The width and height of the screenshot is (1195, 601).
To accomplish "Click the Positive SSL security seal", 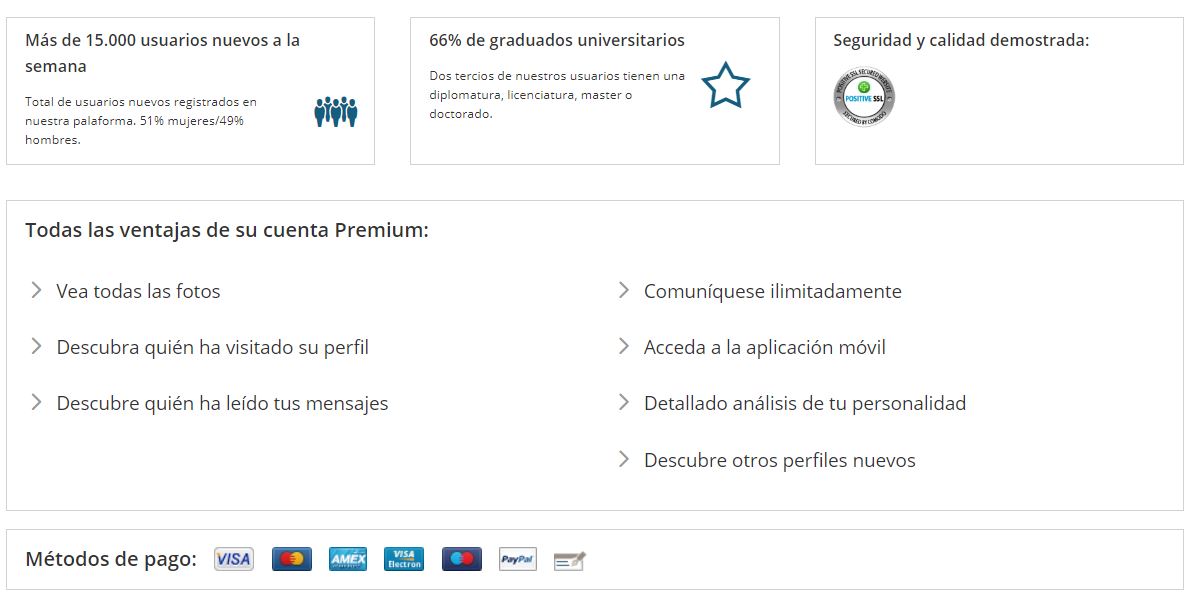I will click(x=863, y=97).
